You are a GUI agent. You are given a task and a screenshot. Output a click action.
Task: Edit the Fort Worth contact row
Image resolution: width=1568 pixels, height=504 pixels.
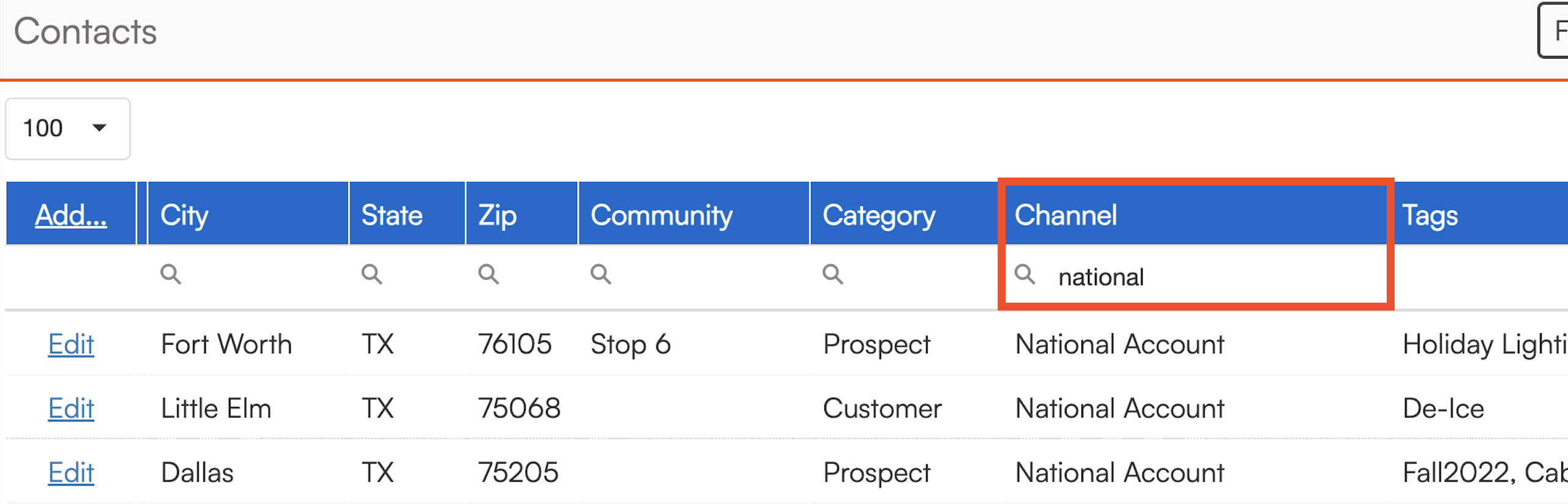[x=71, y=344]
